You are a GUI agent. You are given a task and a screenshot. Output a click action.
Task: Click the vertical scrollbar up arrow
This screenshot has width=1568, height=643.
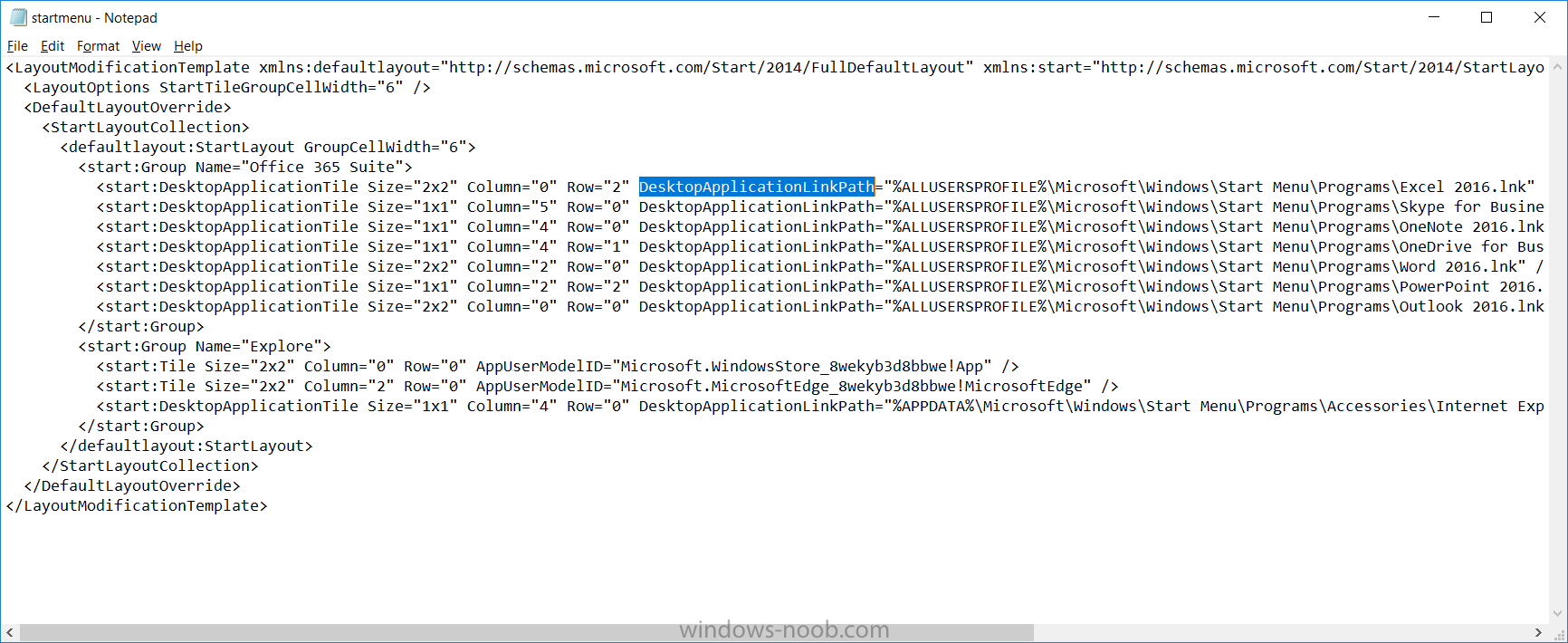coord(1557,67)
